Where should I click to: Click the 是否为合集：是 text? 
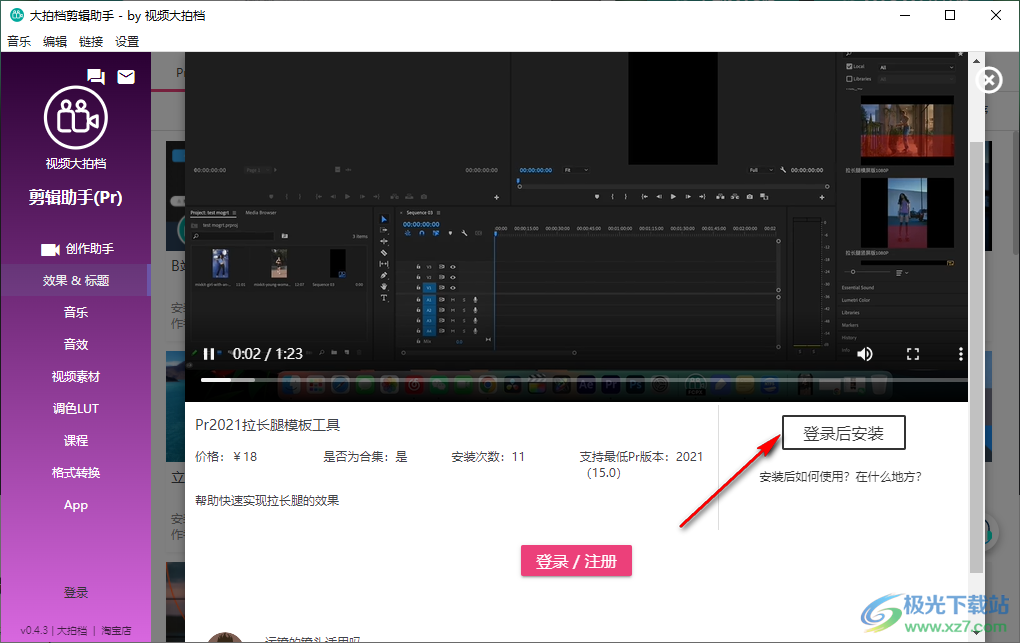(366, 457)
